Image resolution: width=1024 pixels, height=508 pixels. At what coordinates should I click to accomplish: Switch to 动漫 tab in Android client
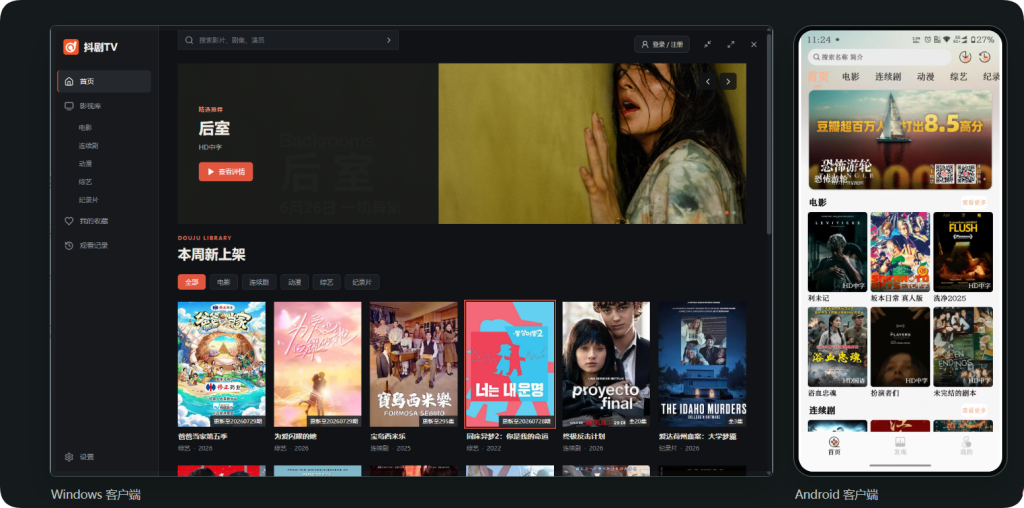[x=925, y=77]
